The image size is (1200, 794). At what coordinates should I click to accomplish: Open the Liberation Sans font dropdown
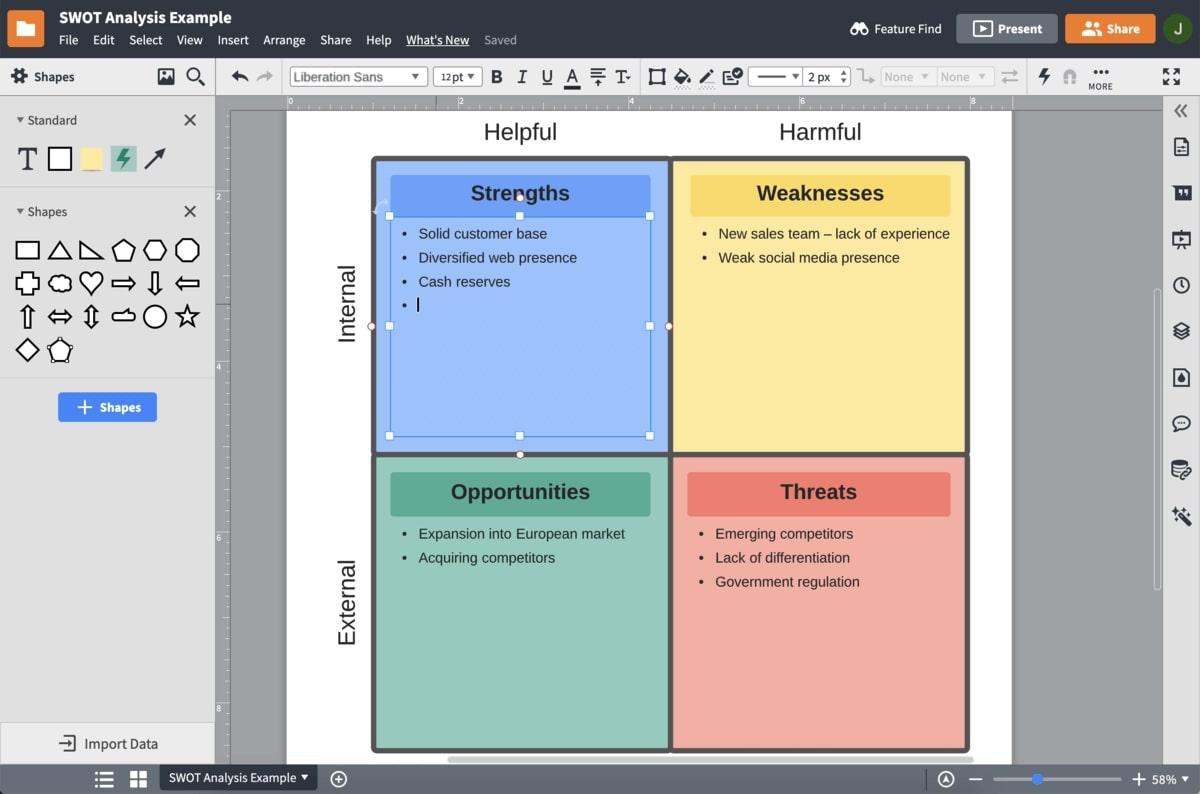pyautogui.click(x=358, y=77)
